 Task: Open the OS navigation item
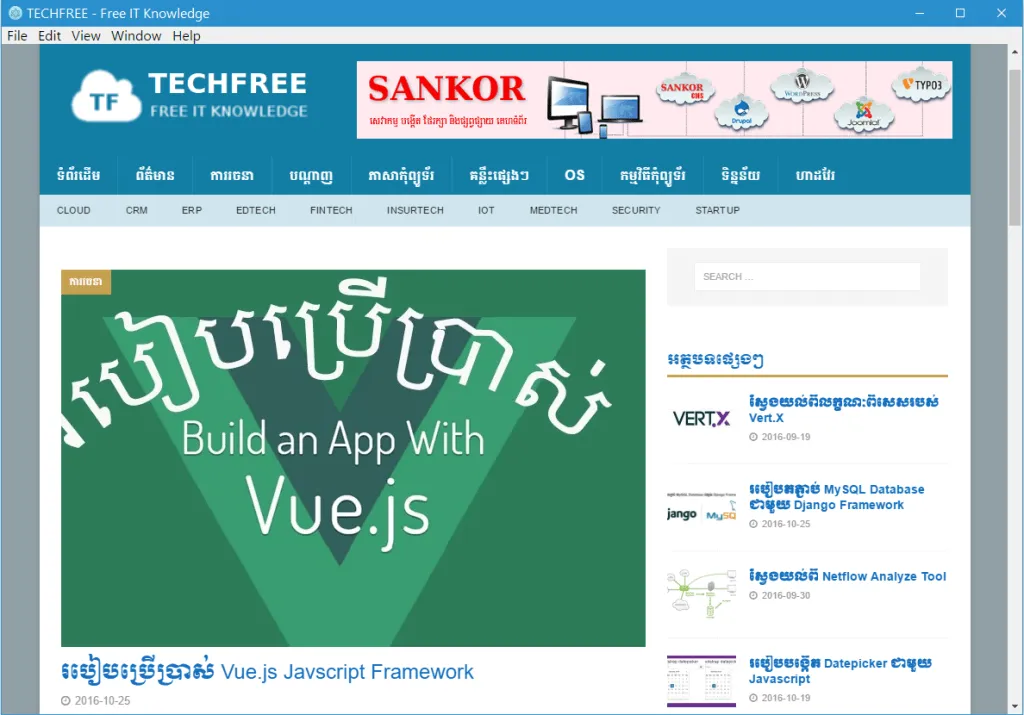(575, 175)
